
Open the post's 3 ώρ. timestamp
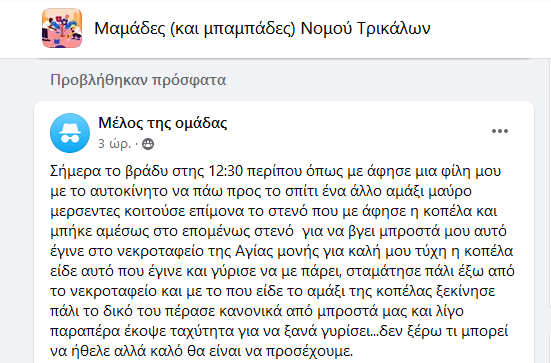coord(114,144)
